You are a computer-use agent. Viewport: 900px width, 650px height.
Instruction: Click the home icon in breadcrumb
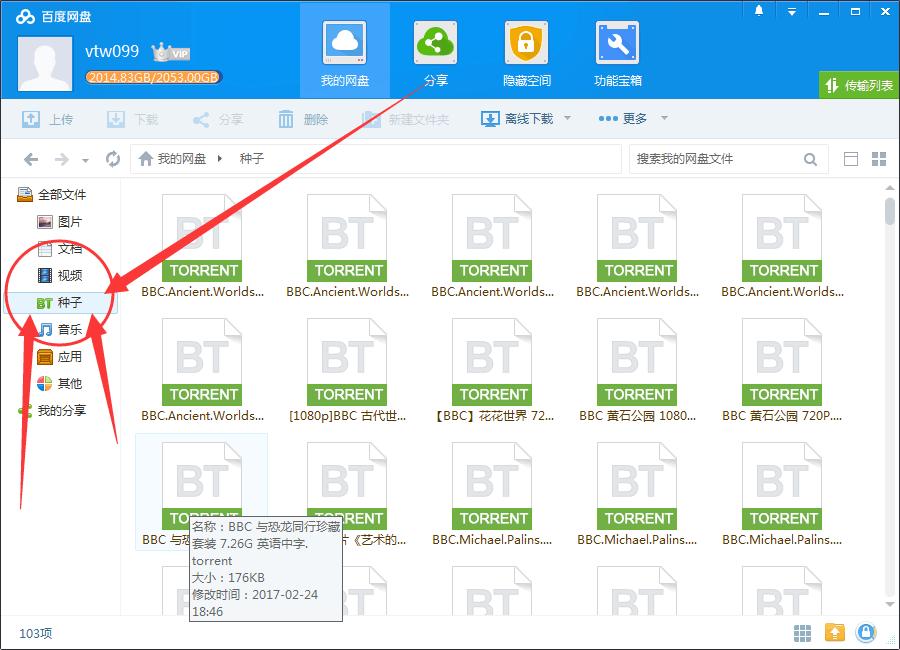[x=146, y=158]
